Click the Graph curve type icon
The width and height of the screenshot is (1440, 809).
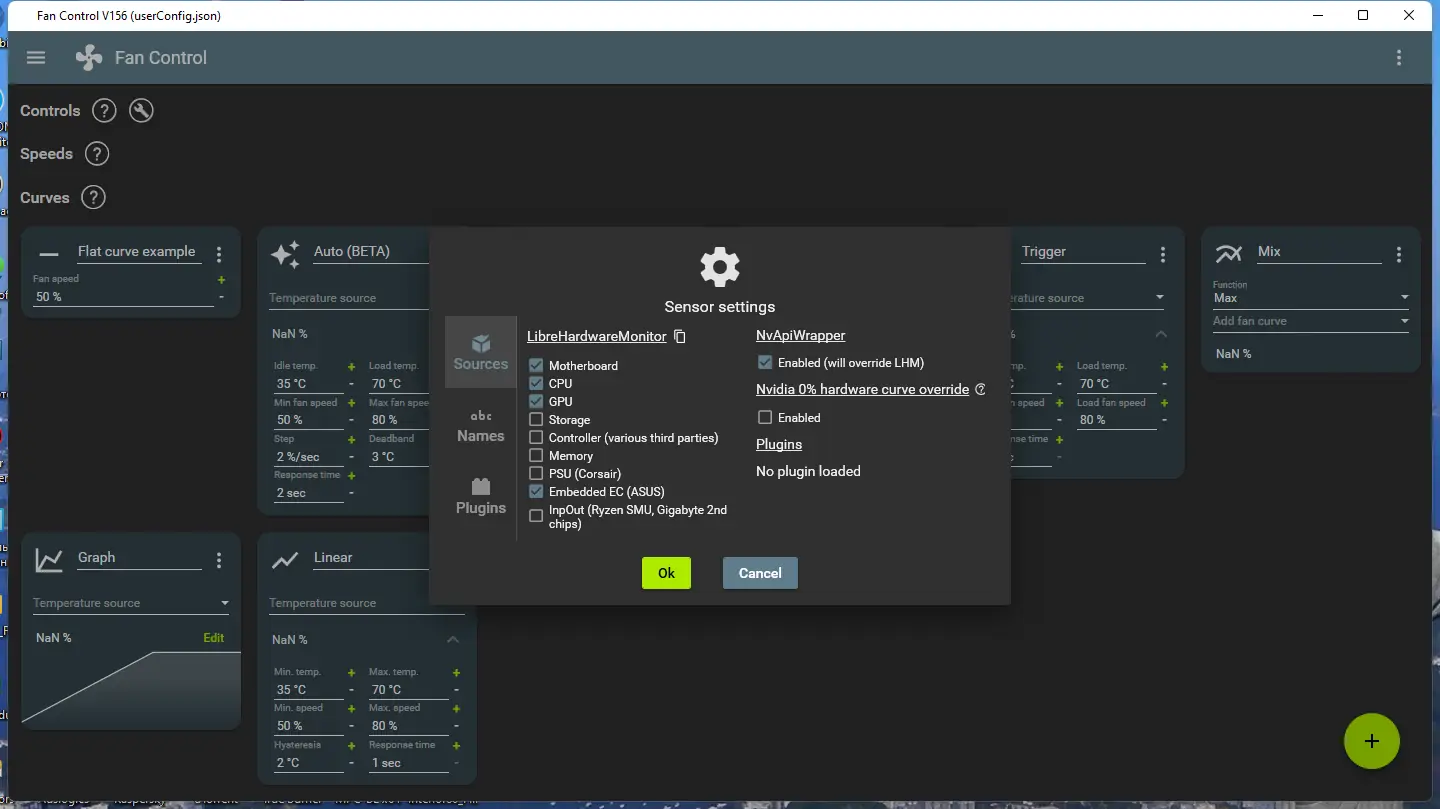49,560
